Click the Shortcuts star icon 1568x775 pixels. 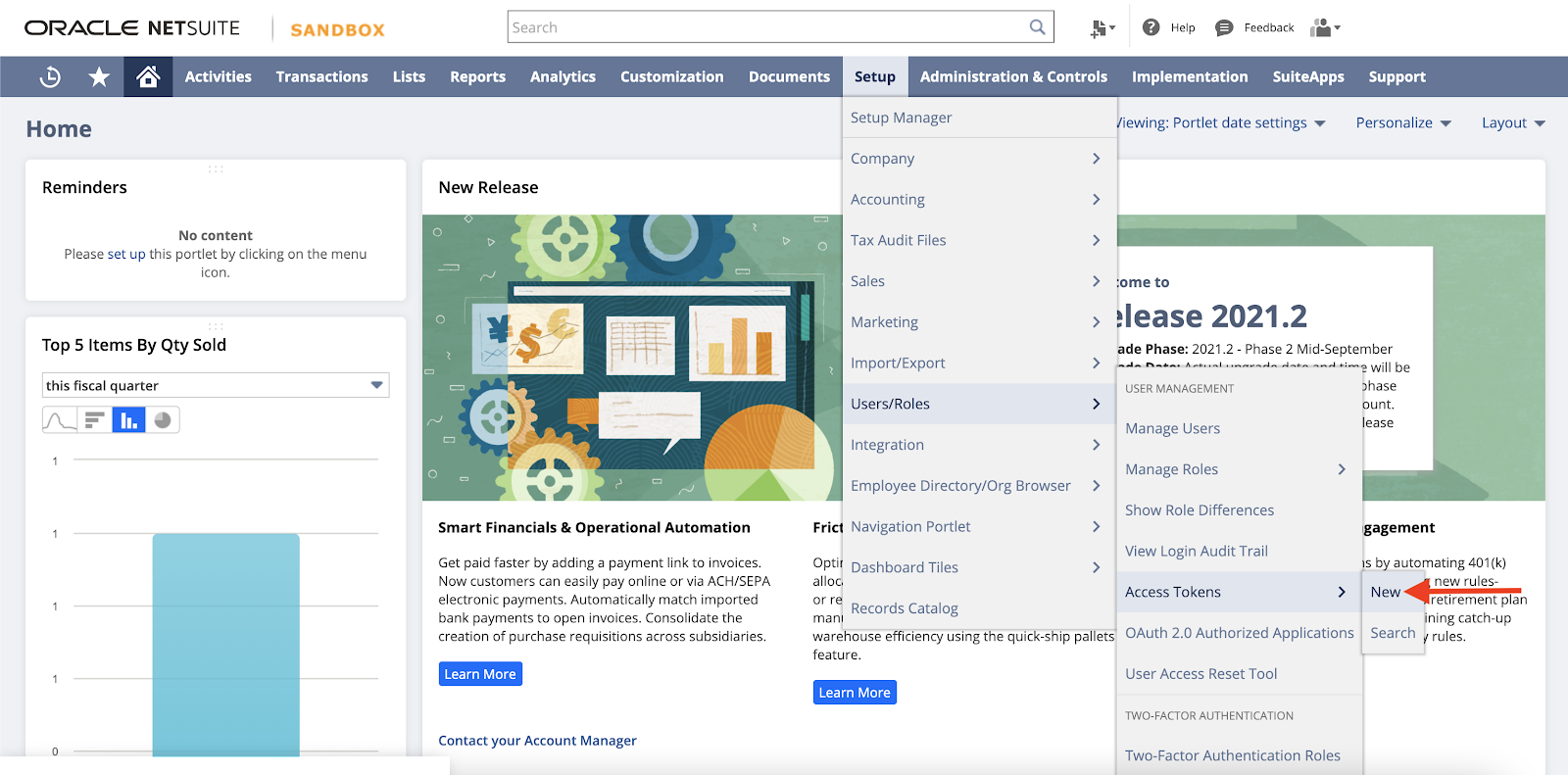coord(99,76)
